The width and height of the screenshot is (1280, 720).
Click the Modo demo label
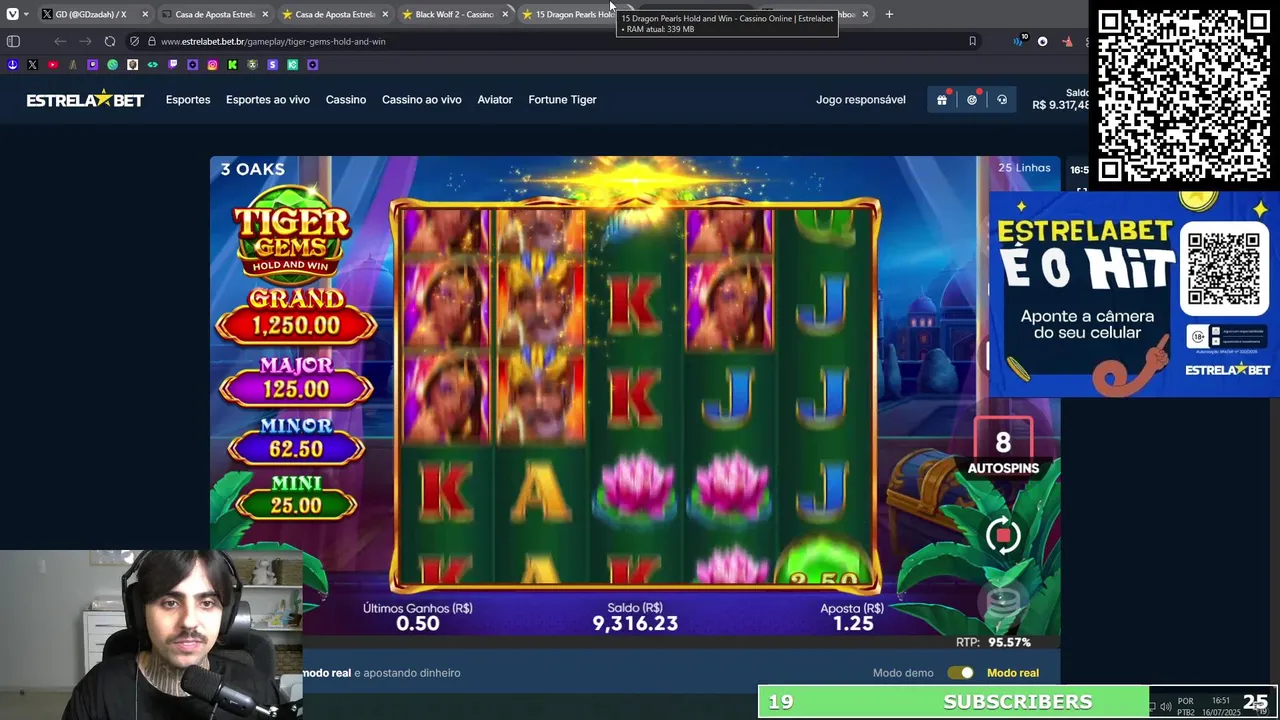[x=903, y=673]
